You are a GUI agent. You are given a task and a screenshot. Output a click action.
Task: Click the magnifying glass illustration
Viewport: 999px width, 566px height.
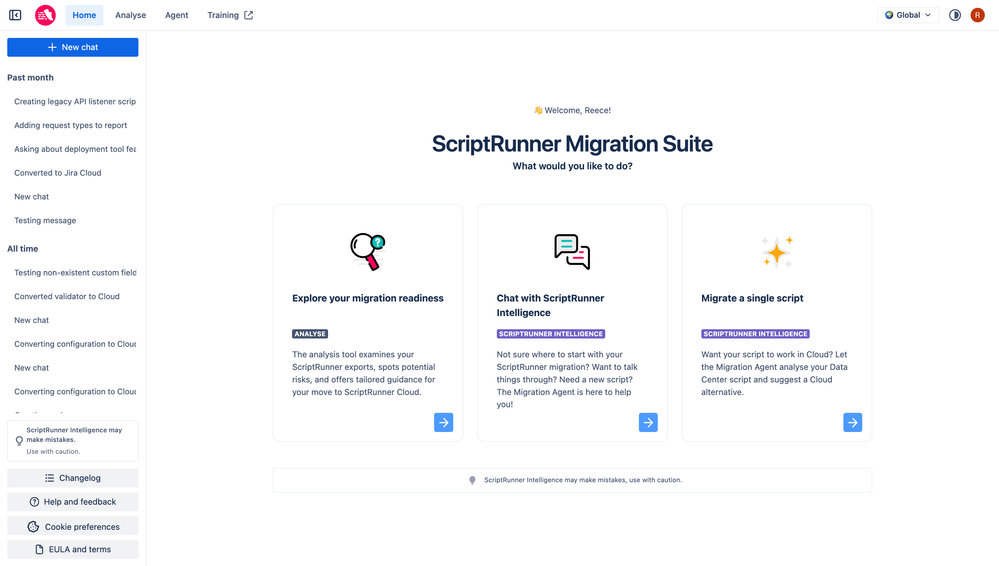(x=368, y=252)
